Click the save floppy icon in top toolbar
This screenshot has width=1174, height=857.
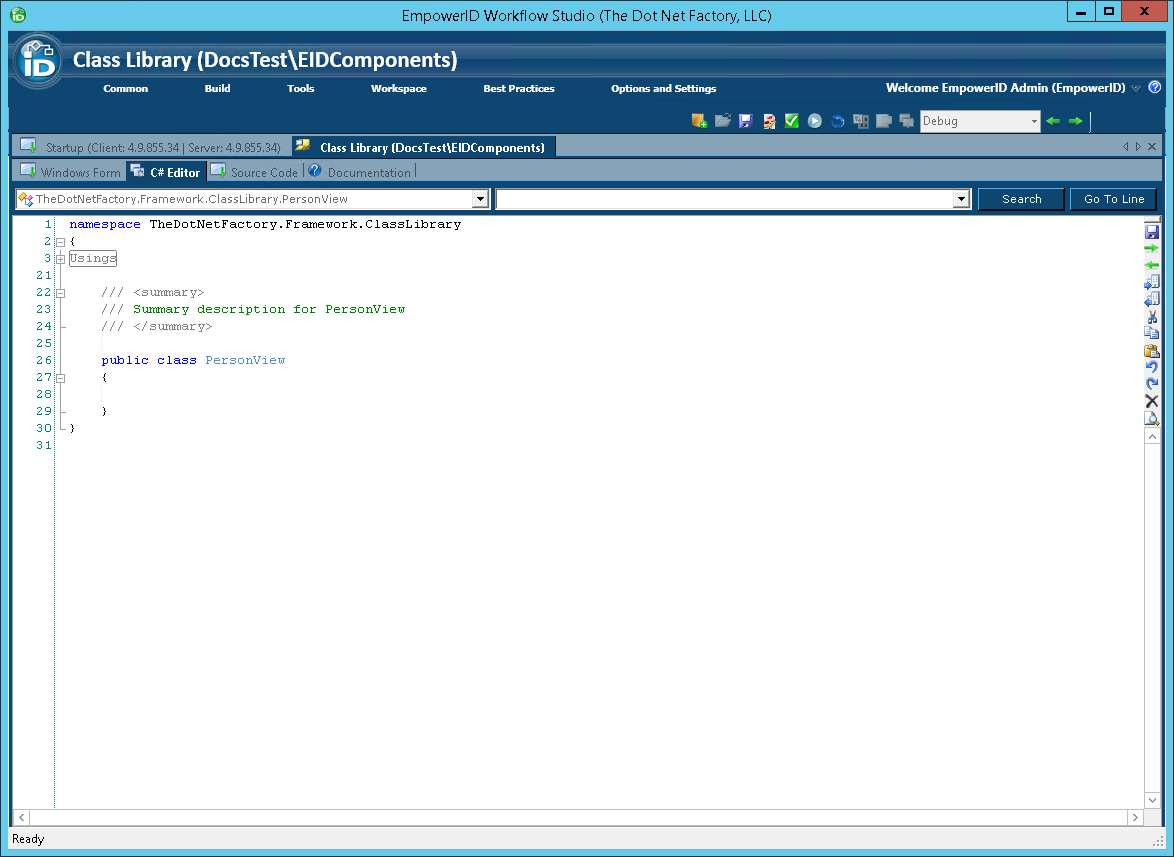click(x=746, y=121)
